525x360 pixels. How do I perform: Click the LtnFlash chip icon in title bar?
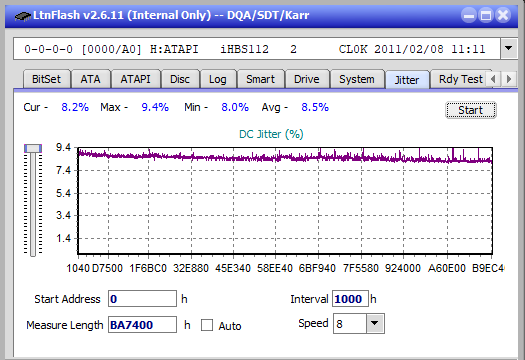[x=22, y=15]
